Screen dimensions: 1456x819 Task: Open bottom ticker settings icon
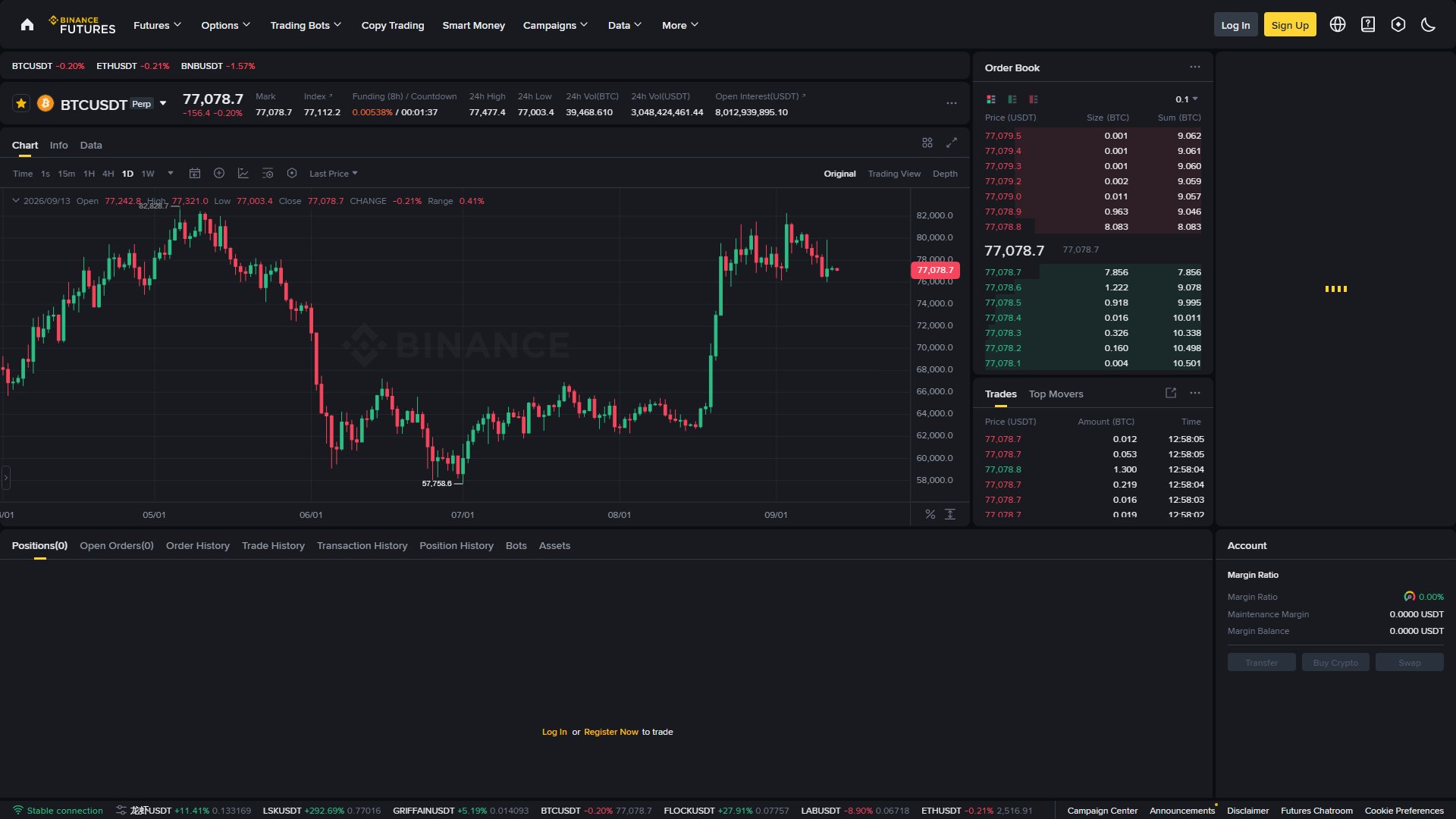[x=121, y=811]
